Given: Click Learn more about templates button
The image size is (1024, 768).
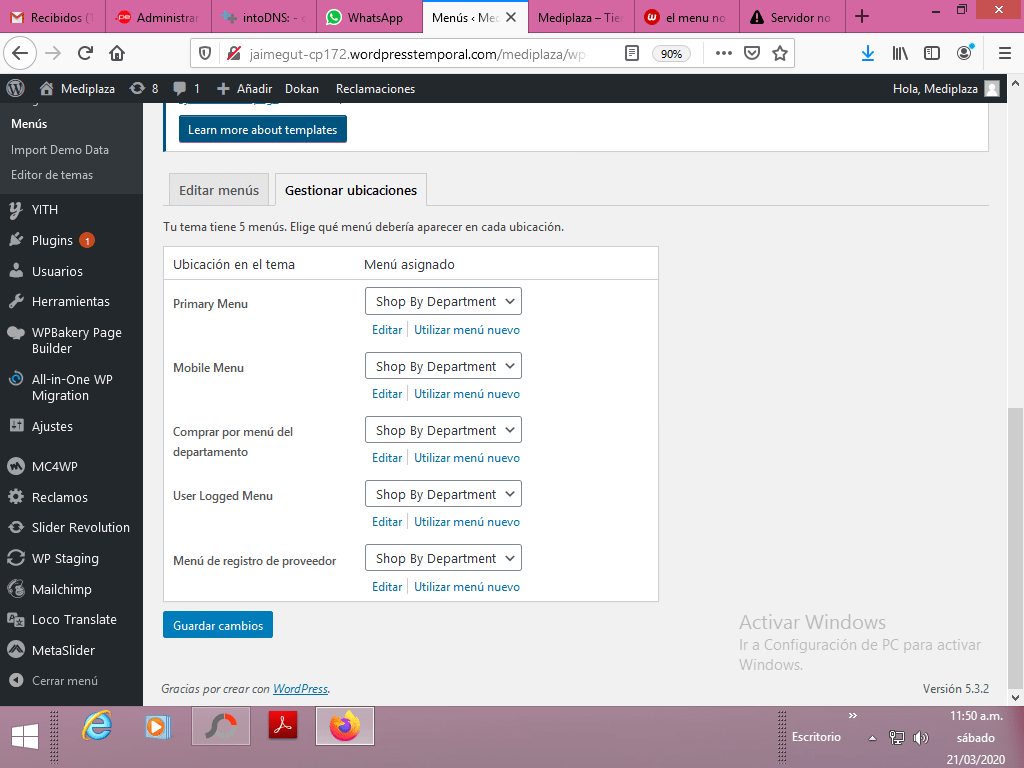Looking at the screenshot, I should coord(263,129).
